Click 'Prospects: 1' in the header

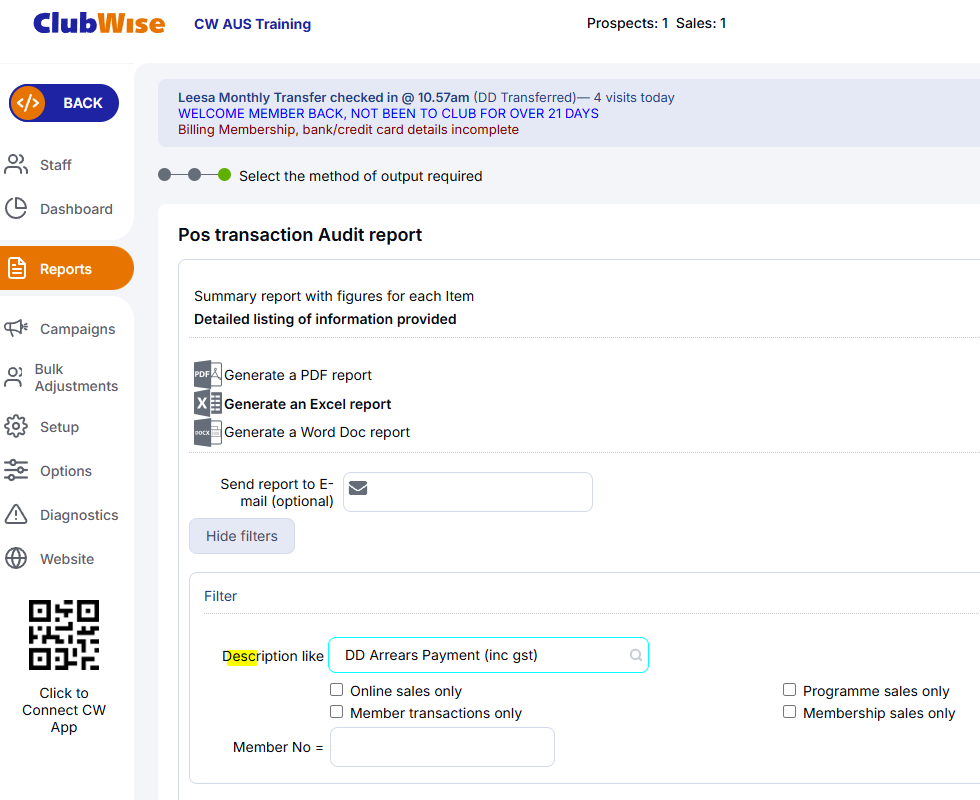628,23
